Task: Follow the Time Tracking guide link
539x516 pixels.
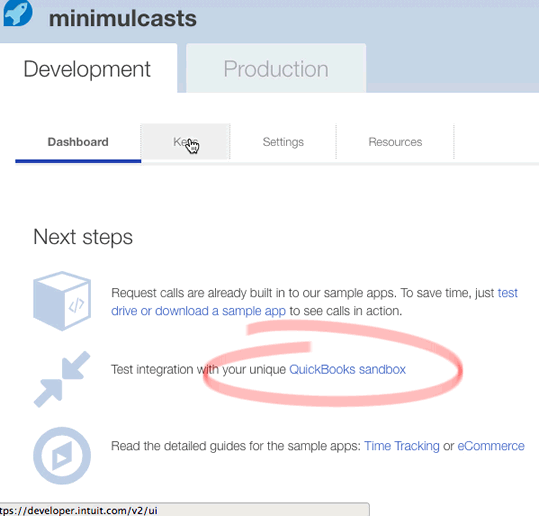Action: pyautogui.click(x=402, y=446)
